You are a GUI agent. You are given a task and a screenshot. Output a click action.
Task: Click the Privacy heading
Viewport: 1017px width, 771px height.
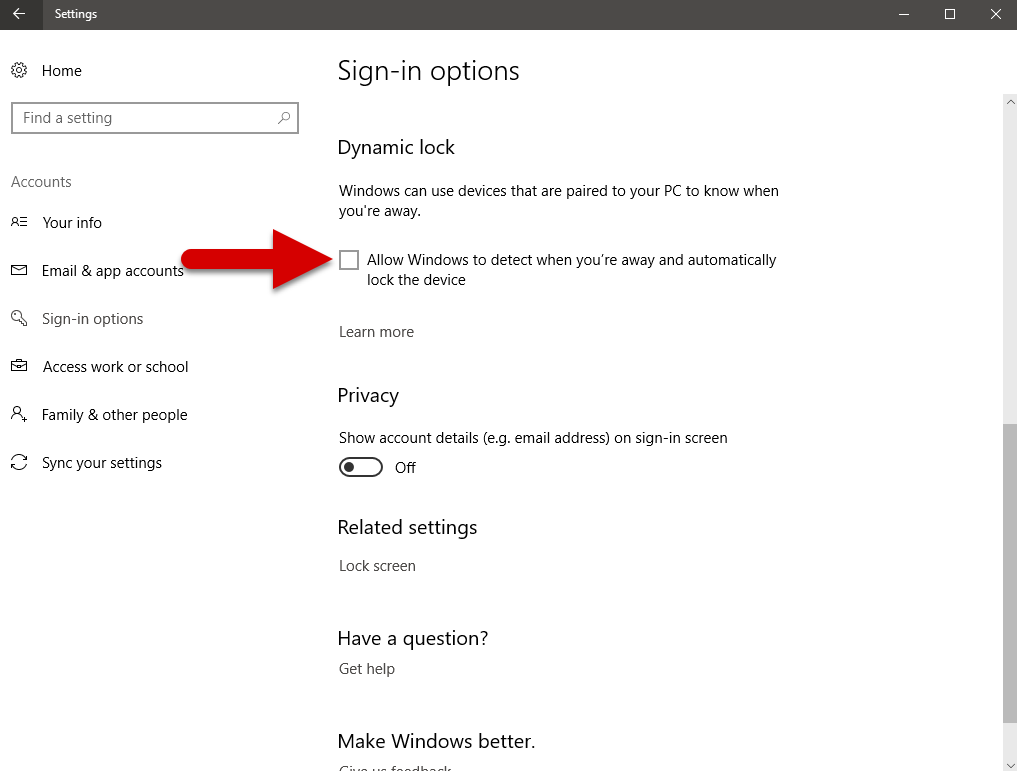pos(368,396)
